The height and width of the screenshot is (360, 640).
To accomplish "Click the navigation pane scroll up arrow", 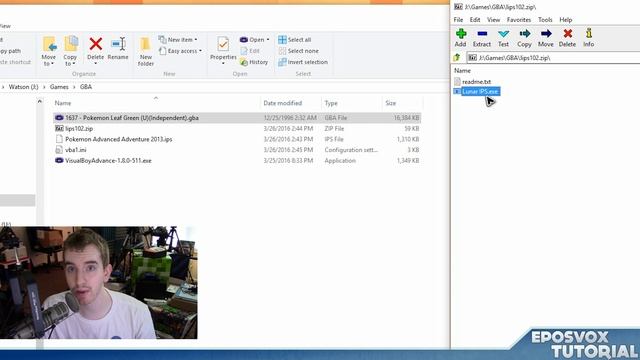I will click(x=40, y=101).
